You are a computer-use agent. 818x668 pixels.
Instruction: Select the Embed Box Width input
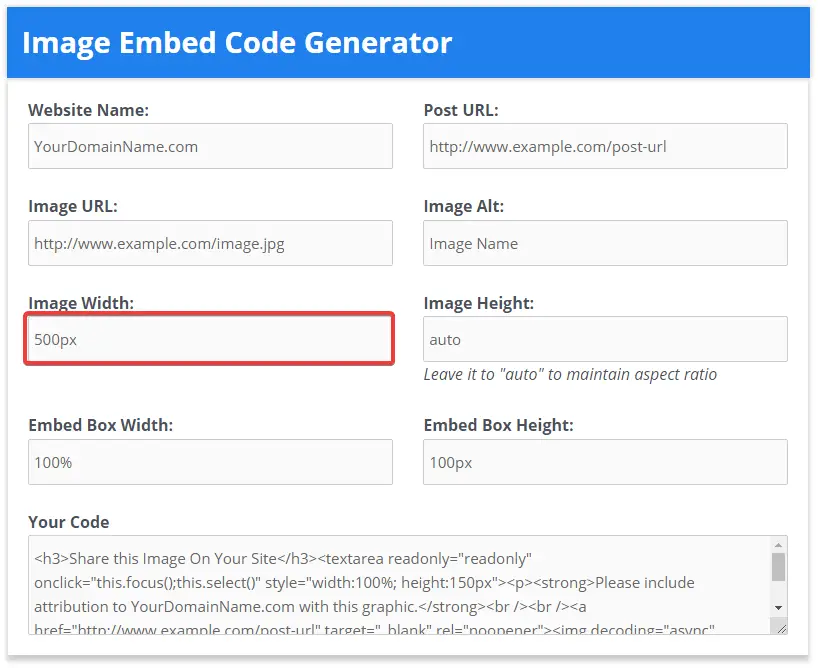coord(210,462)
